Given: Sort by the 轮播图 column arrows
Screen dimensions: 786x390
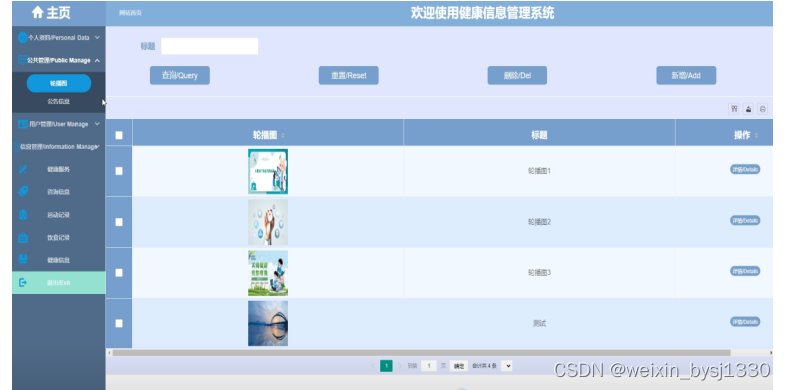Looking at the screenshot, I should coord(283,135).
